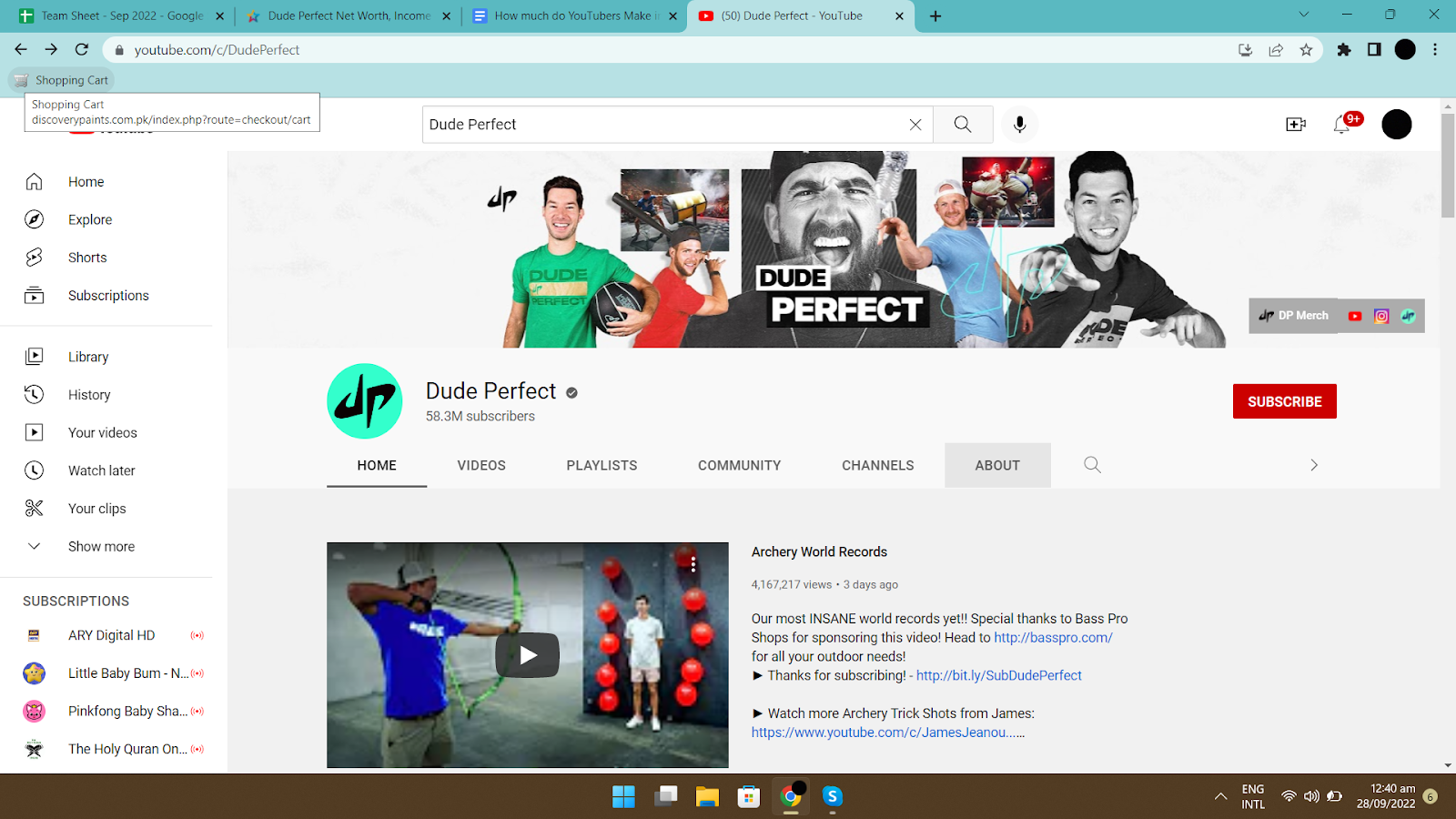
Task: Open Chrome side panel icon
Action: (x=1374, y=50)
